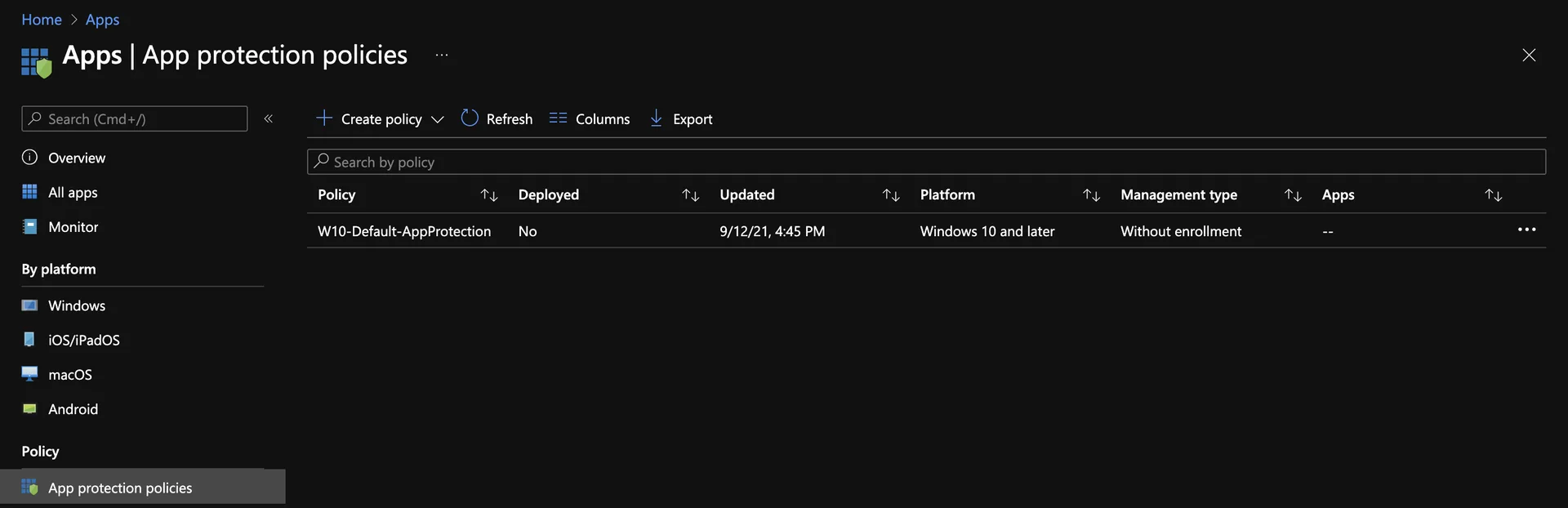Expand the Create policy dropdown chevron
The height and width of the screenshot is (508, 1568).
tap(438, 119)
